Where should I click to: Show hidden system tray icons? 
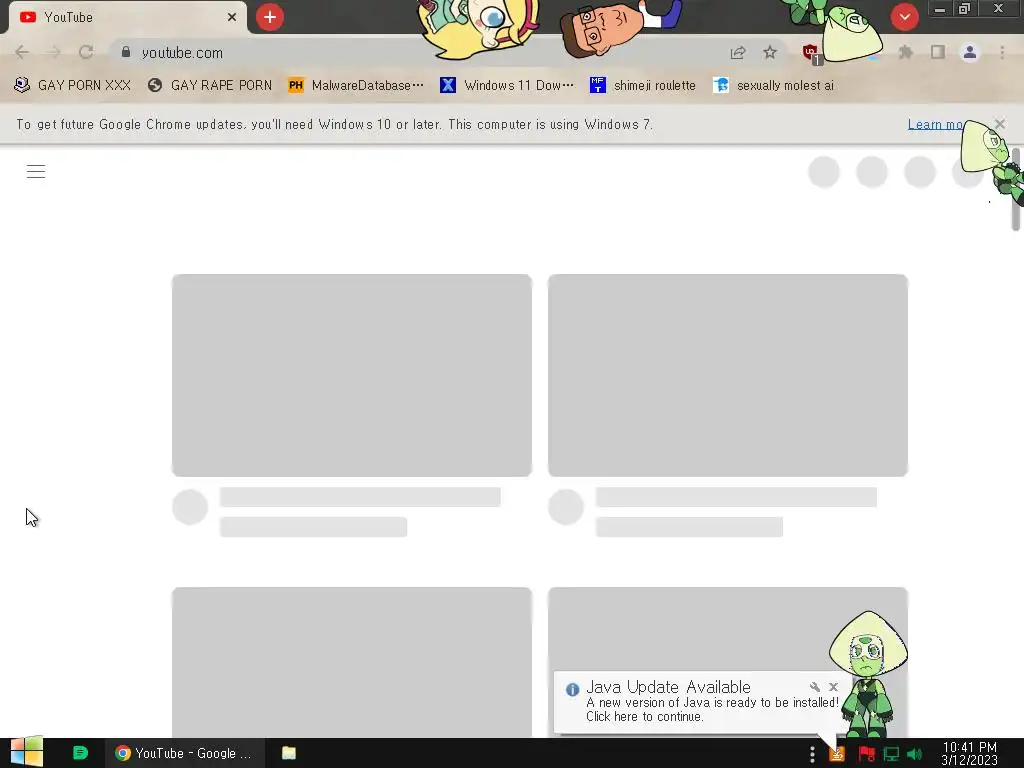812,754
